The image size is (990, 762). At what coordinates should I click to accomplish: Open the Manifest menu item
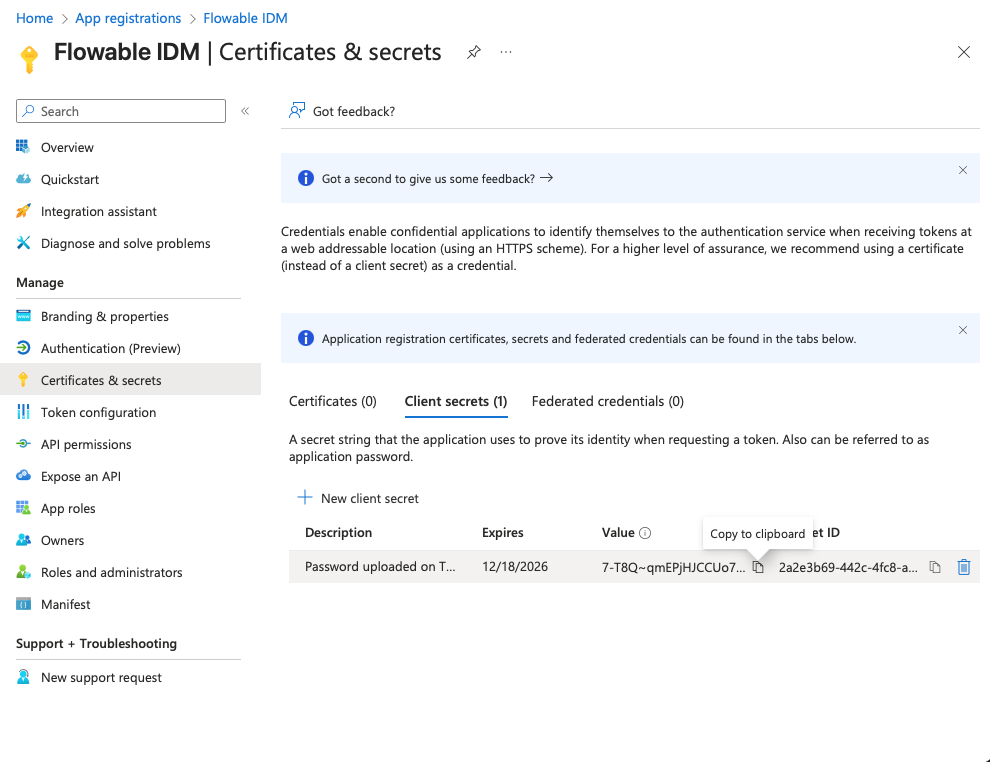tap(65, 604)
